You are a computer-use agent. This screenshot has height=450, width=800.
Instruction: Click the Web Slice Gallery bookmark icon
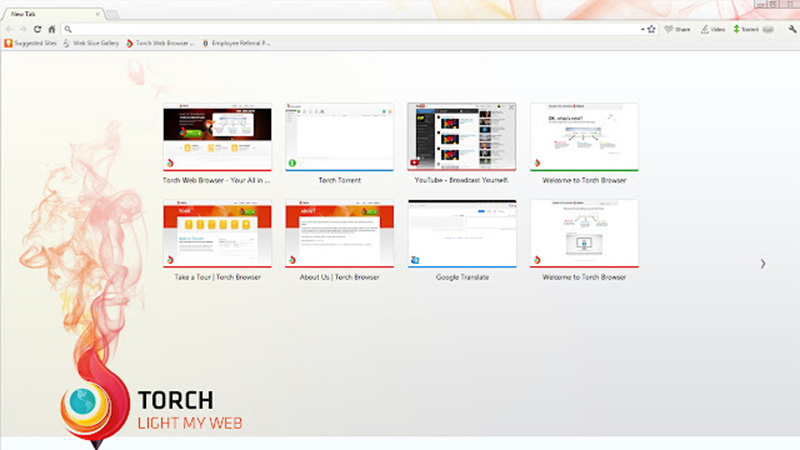(66, 43)
